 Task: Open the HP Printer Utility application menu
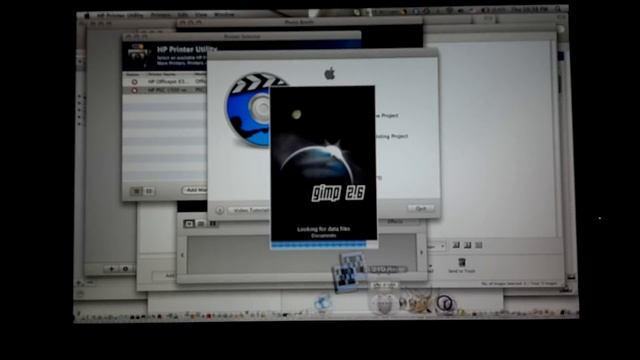tap(120, 16)
